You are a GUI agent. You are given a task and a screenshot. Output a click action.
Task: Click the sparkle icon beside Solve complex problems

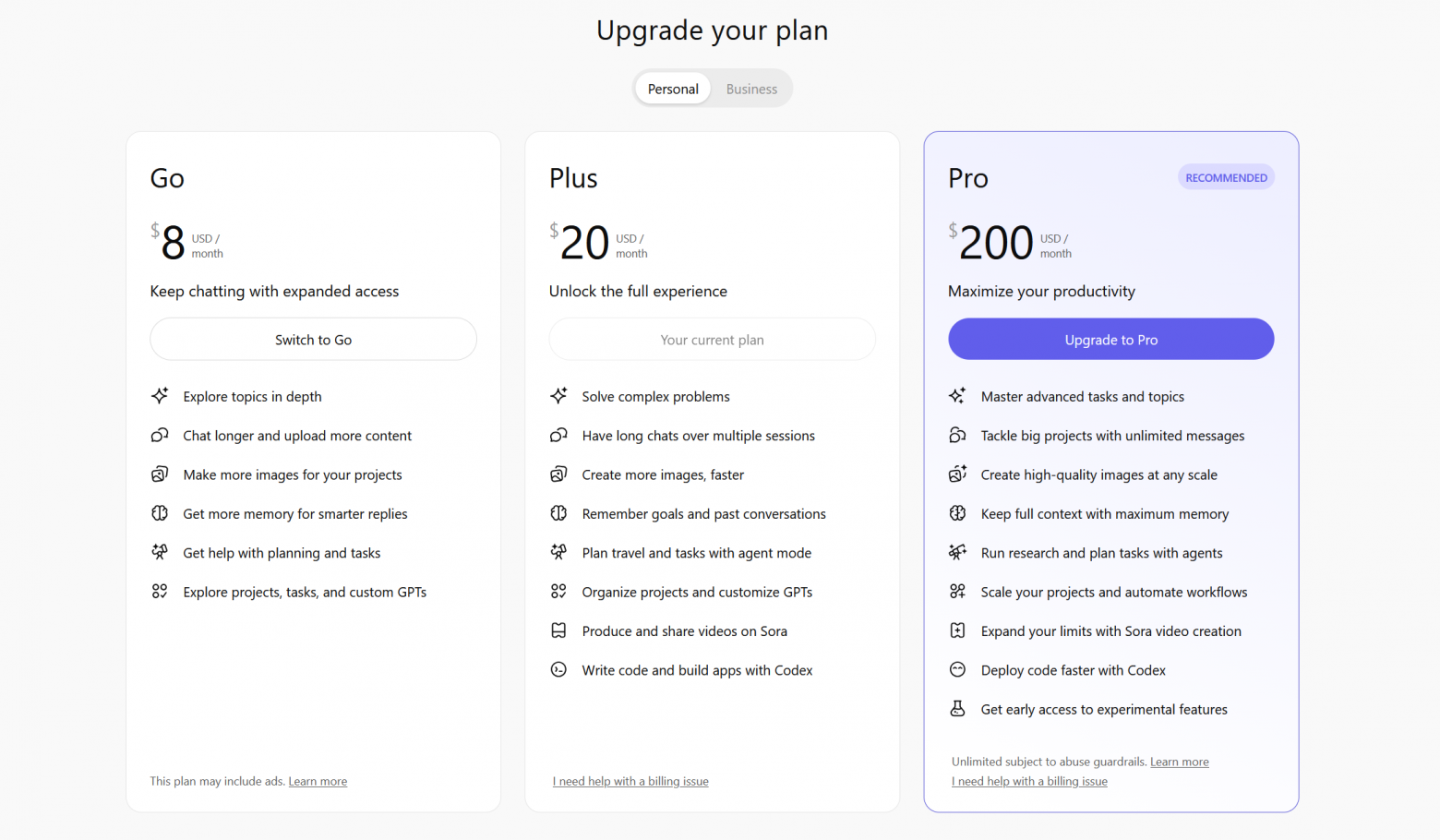click(x=558, y=396)
